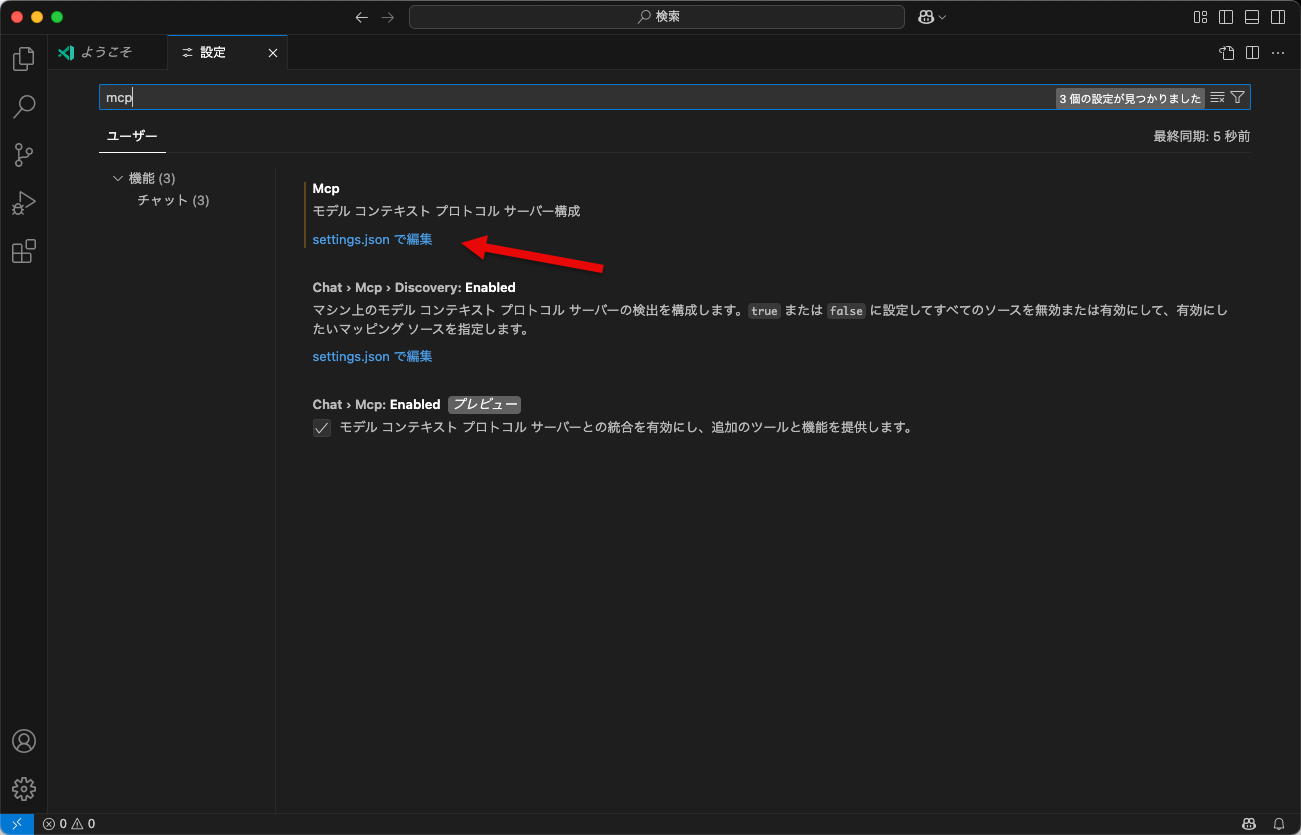The width and height of the screenshot is (1301, 835).
Task: Open the Accounts menu icon
Action: click(x=24, y=741)
